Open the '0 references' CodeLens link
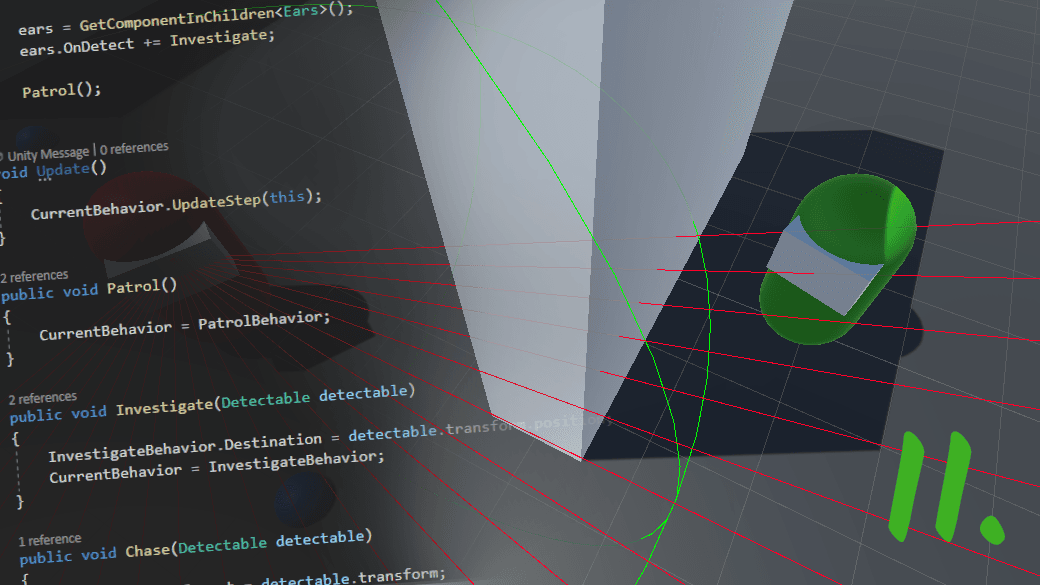 tap(134, 148)
